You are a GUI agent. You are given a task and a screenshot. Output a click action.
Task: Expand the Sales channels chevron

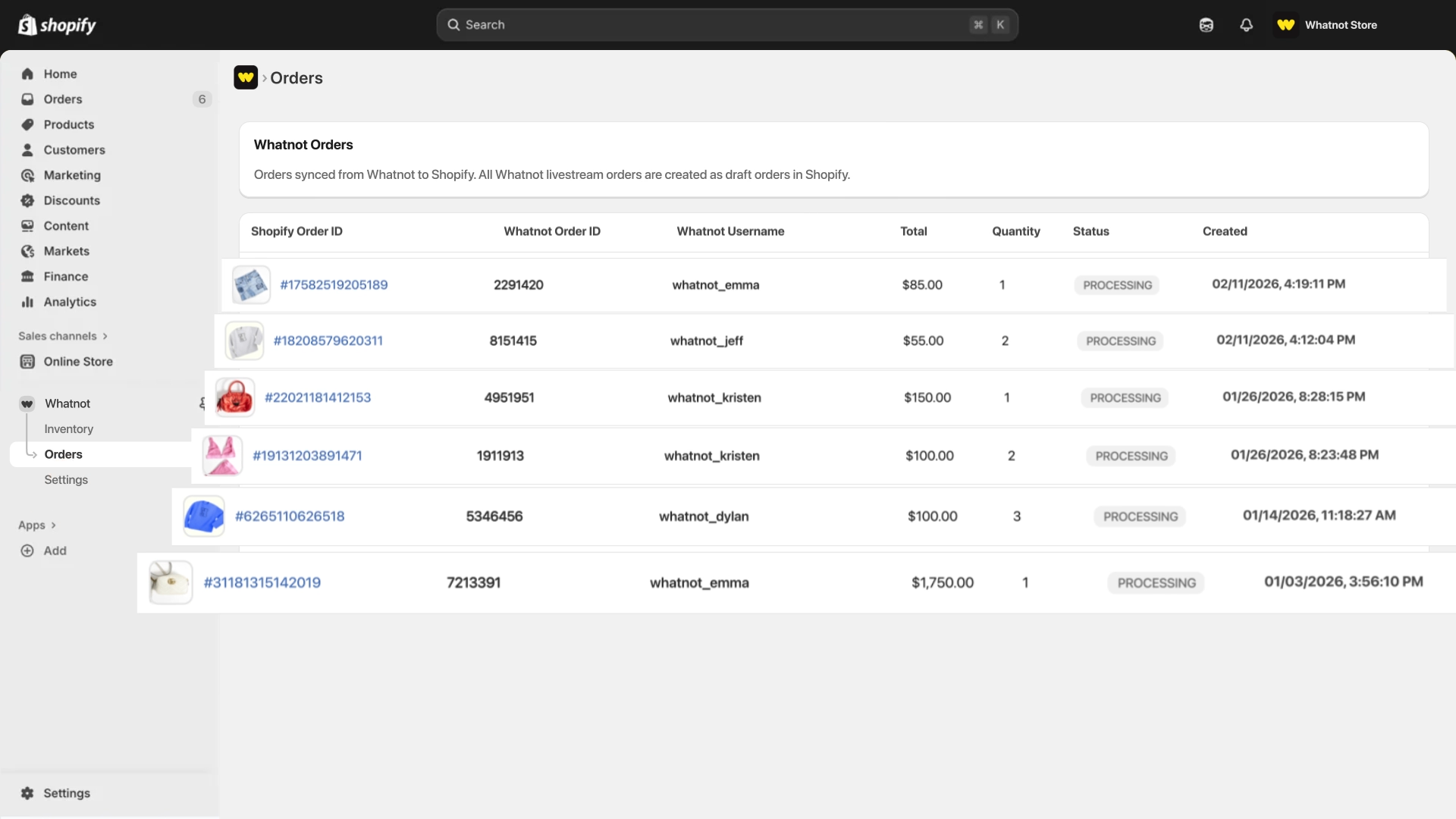pyautogui.click(x=105, y=336)
